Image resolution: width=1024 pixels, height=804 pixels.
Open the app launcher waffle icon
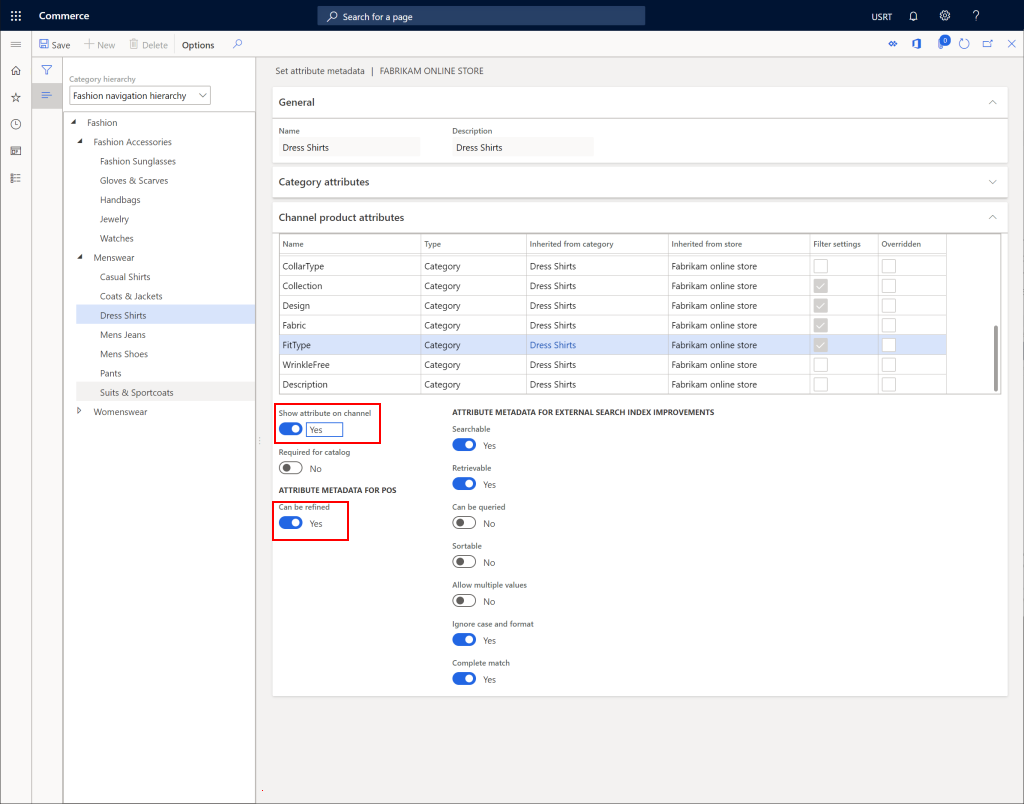click(x=15, y=16)
